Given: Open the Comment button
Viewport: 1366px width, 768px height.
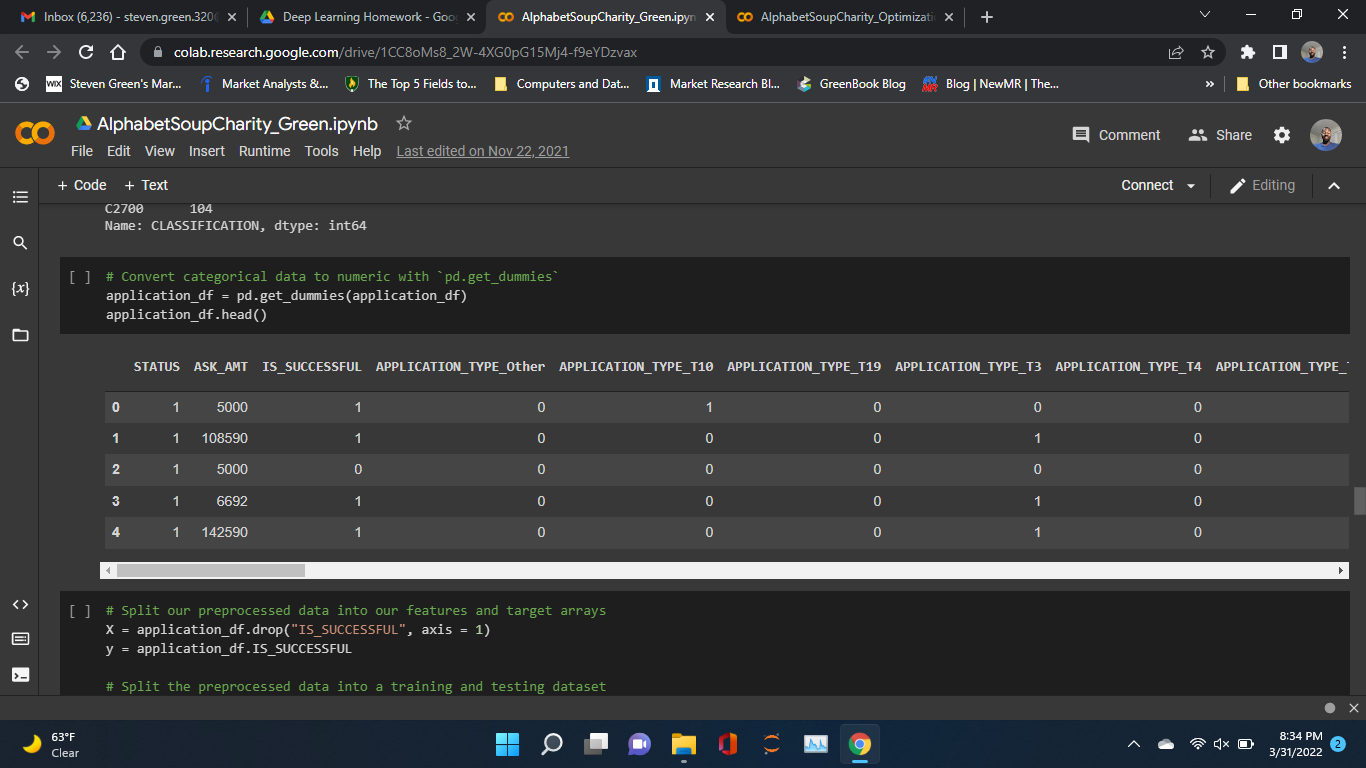Looking at the screenshot, I should pyautogui.click(x=1116, y=135).
